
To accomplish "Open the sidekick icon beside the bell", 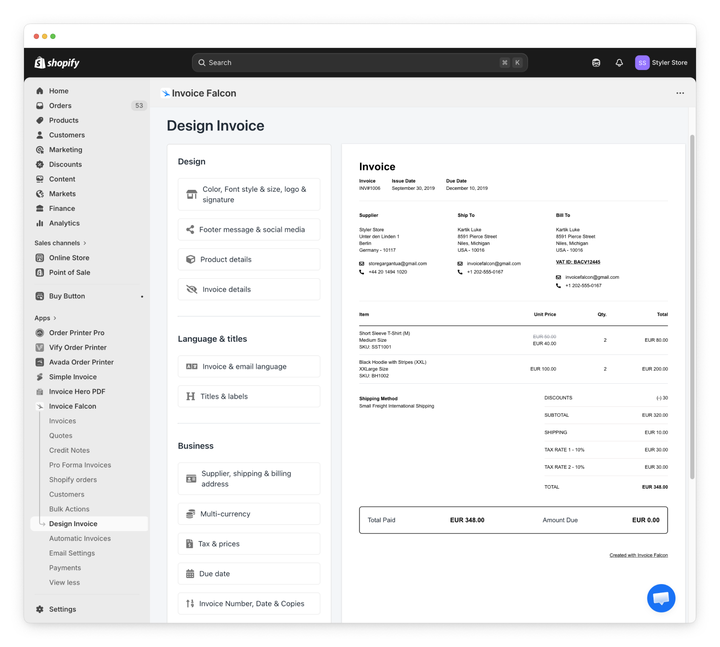I will (x=596, y=63).
